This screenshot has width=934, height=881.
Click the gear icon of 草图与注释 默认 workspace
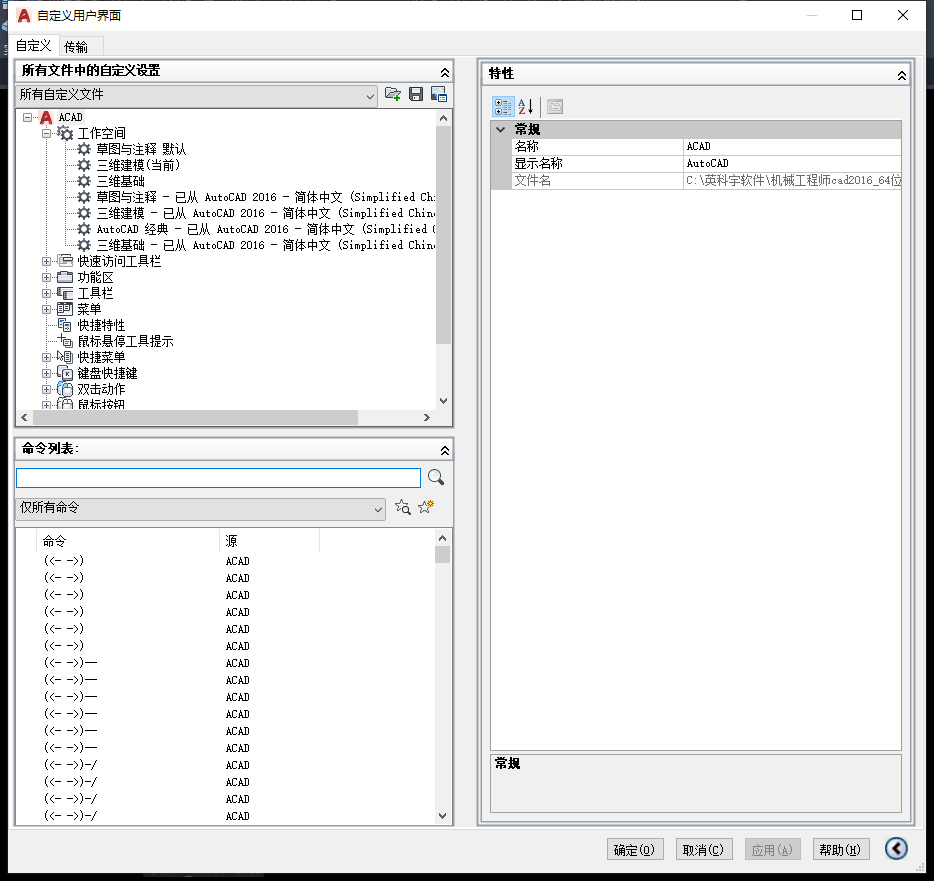click(x=84, y=149)
